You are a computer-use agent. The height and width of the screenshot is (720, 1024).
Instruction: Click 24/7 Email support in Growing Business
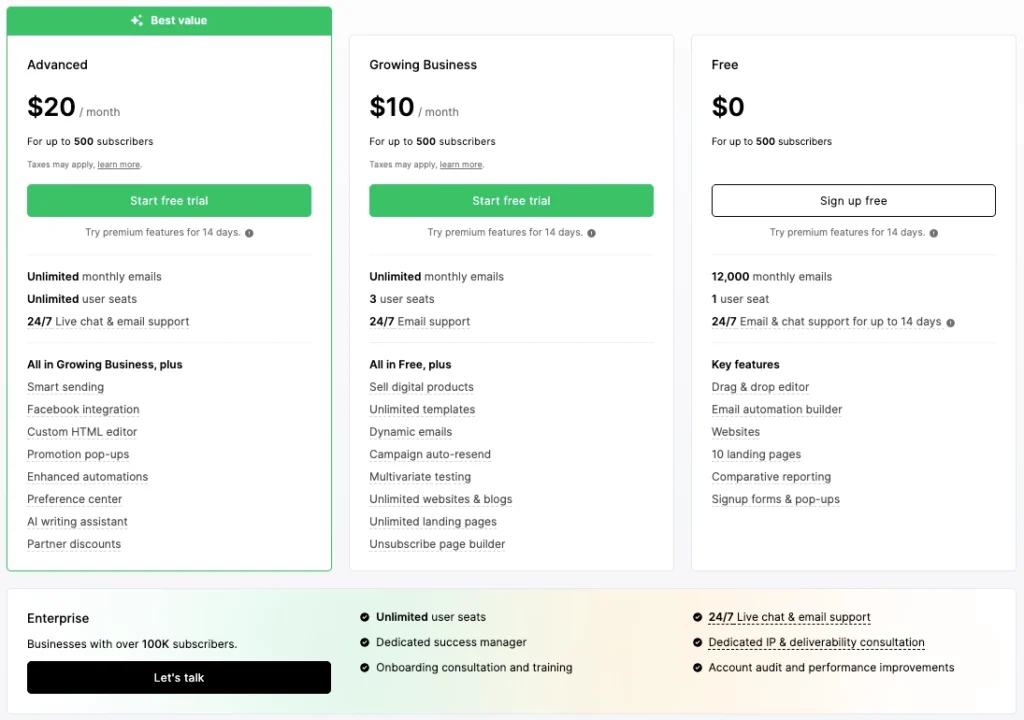click(419, 321)
